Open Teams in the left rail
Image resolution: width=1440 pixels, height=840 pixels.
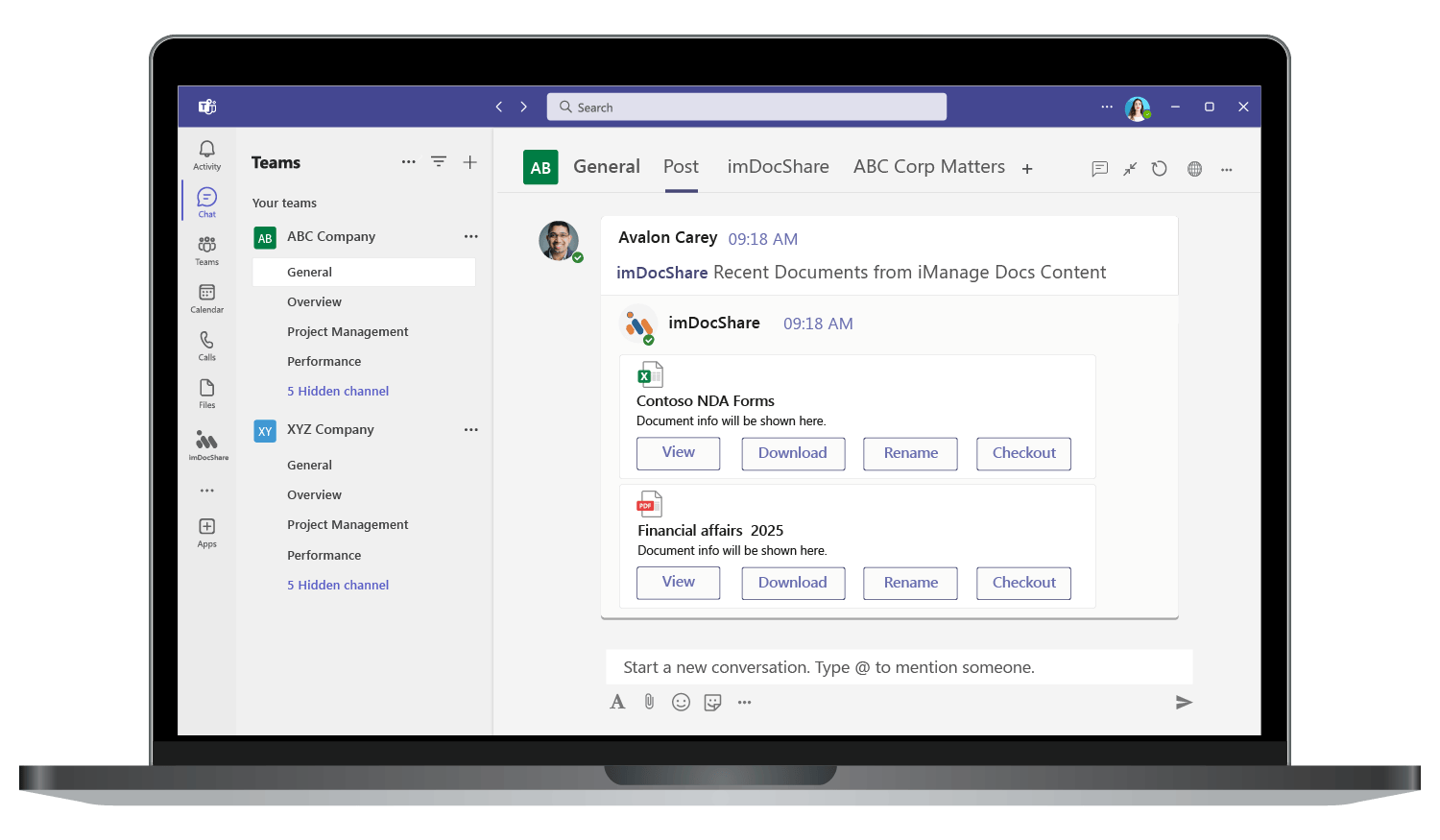[x=206, y=250]
